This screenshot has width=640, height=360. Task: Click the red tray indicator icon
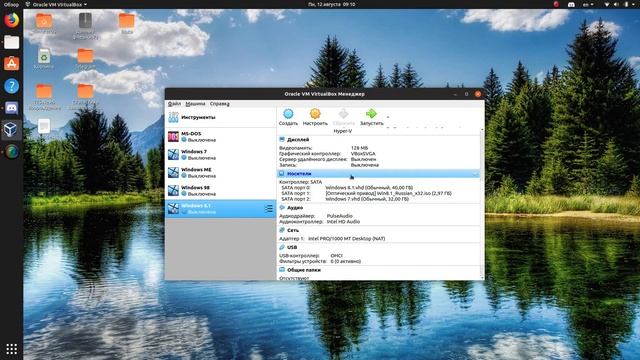click(556, 4)
